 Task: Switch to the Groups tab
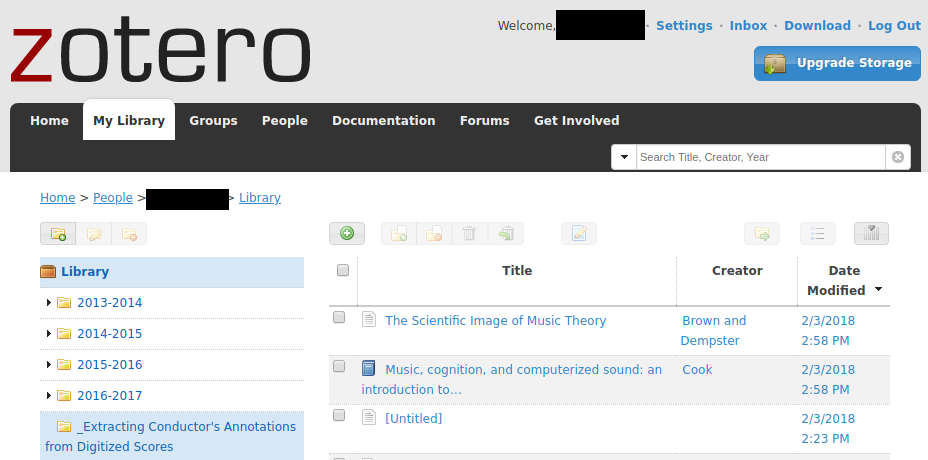pyautogui.click(x=213, y=120)
